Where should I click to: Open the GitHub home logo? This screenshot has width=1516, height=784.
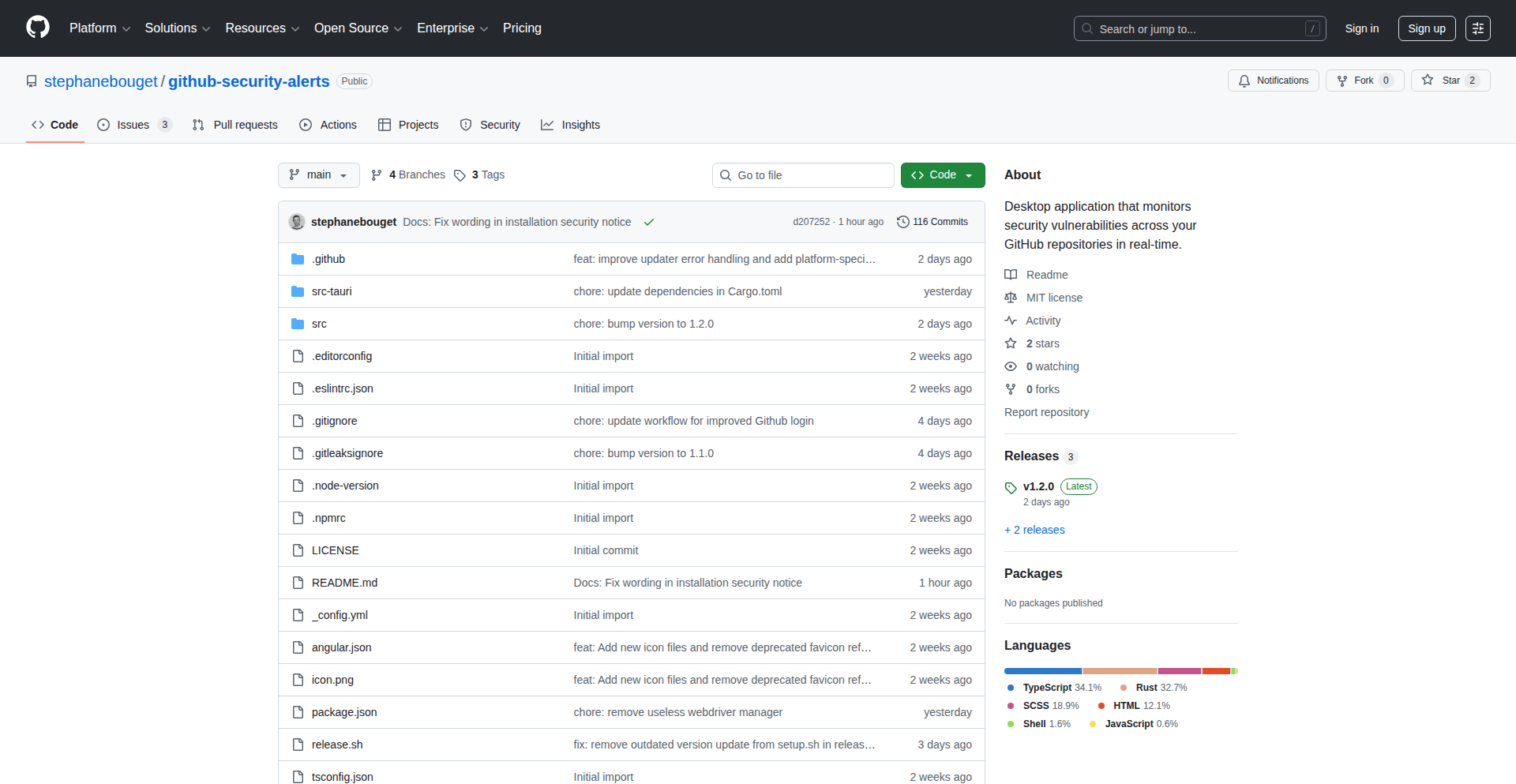click(37, 28)
